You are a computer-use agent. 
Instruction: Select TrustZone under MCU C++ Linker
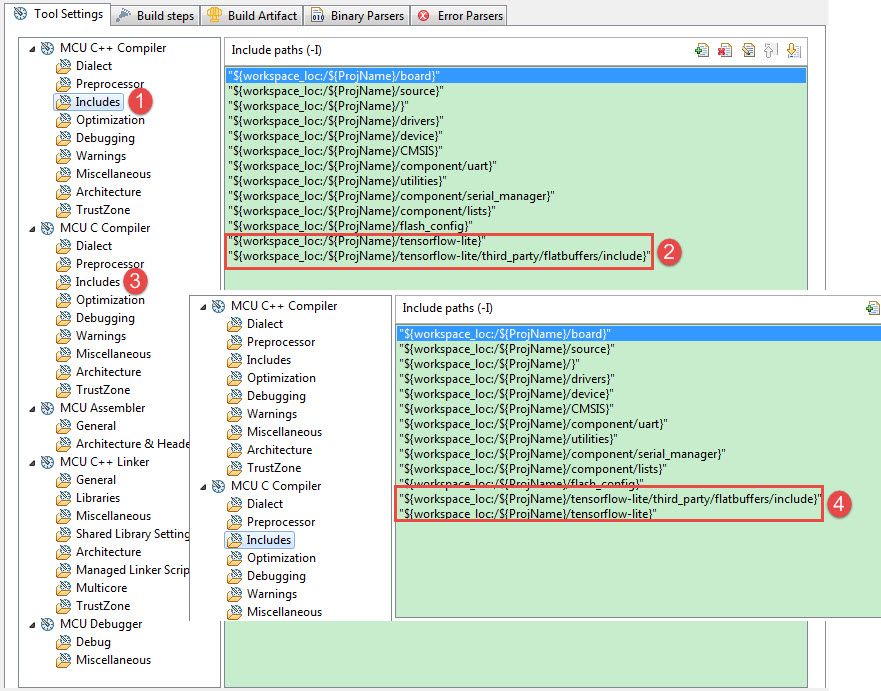[94, 605]
